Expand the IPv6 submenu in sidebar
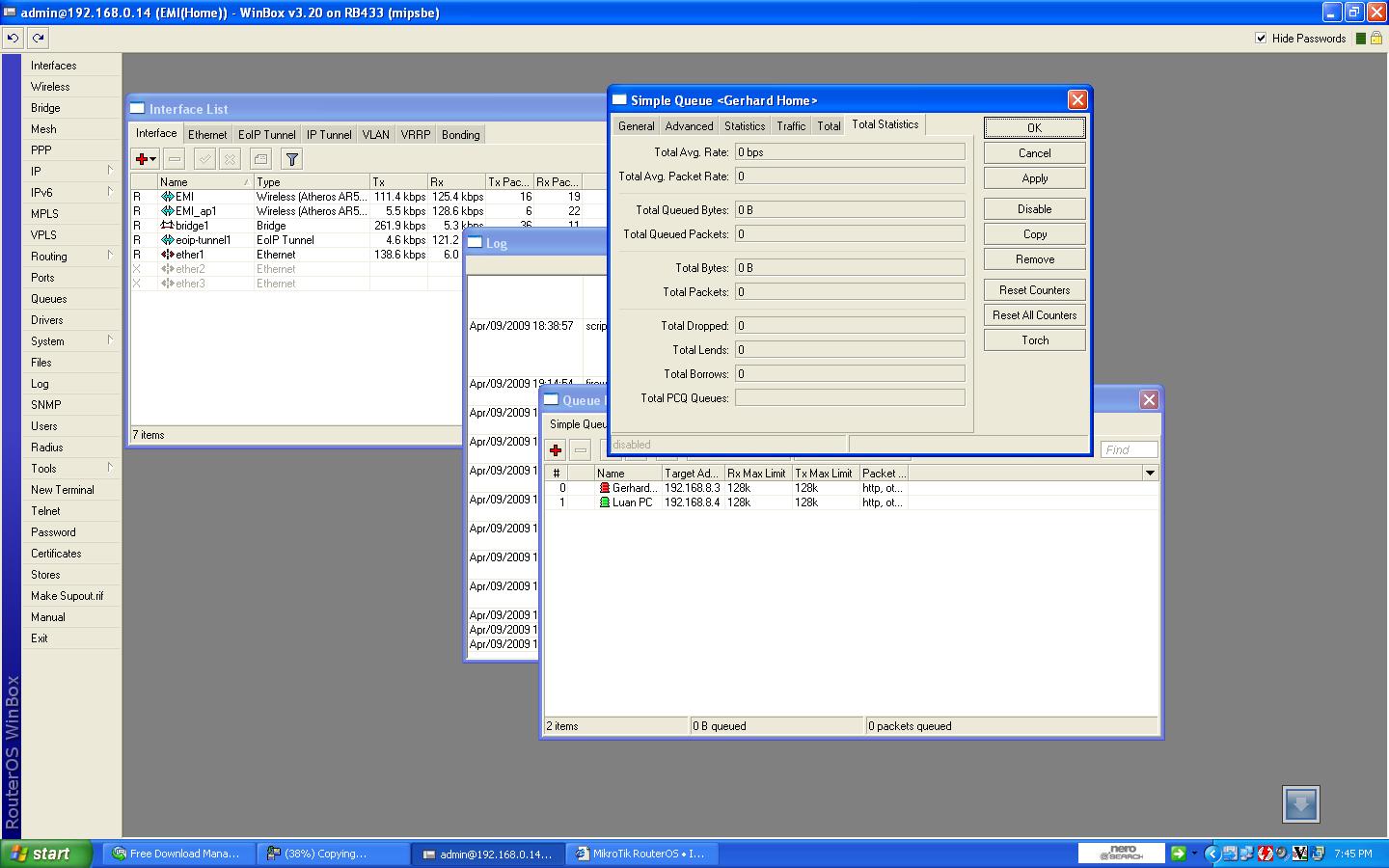Image resolution: width=1389 pixels, height=868 pixels. click(110, 192)
